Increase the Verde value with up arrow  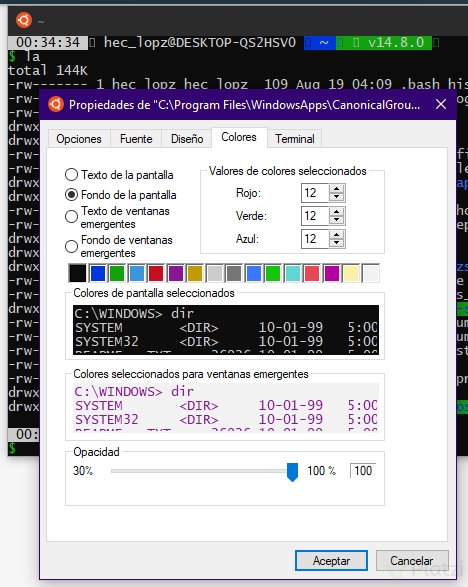click(x=337, y=212)
